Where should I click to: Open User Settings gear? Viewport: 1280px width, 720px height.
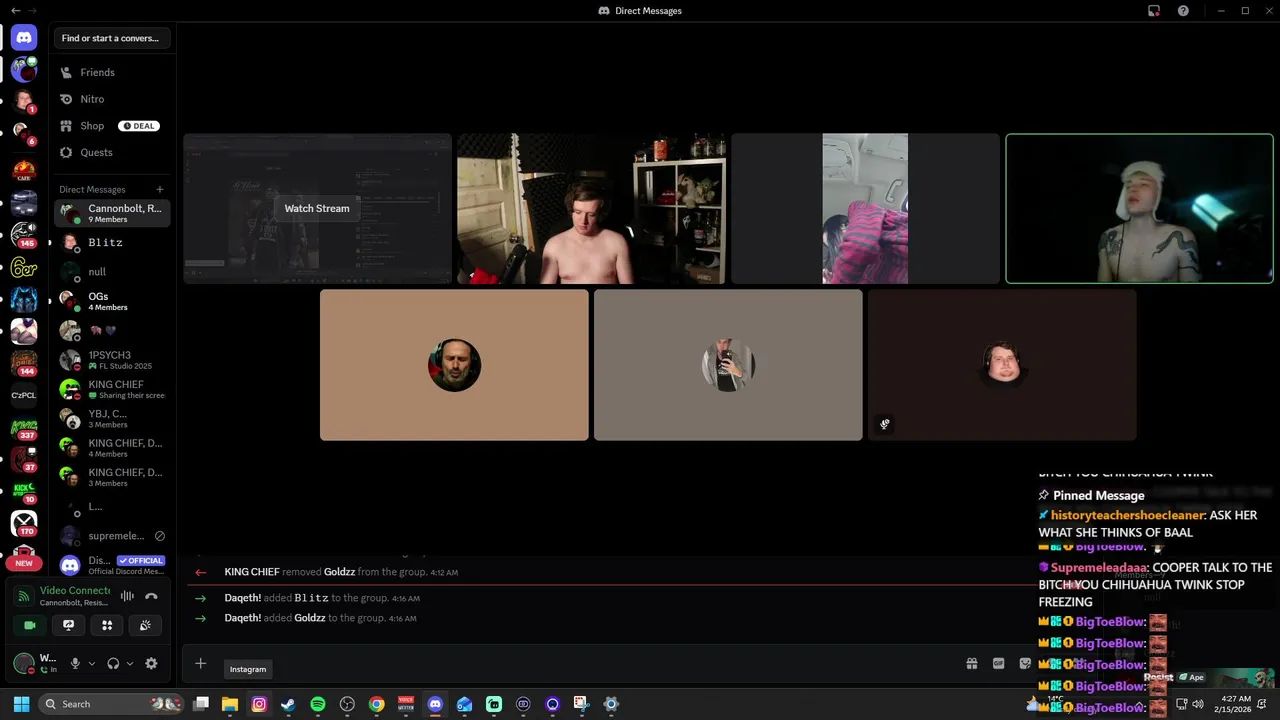pyautogui.click(x=151, y=663)
